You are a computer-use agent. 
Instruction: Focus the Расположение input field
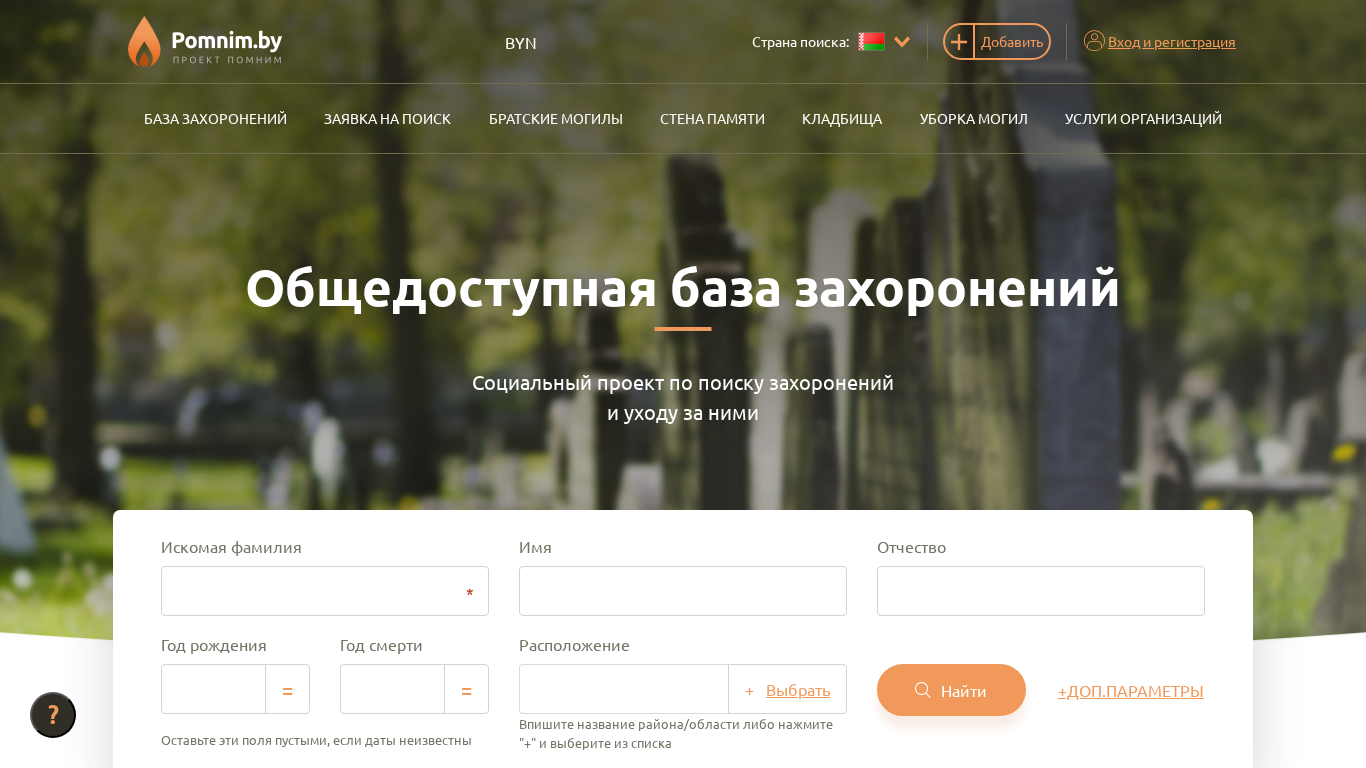(x=624, y=689)
